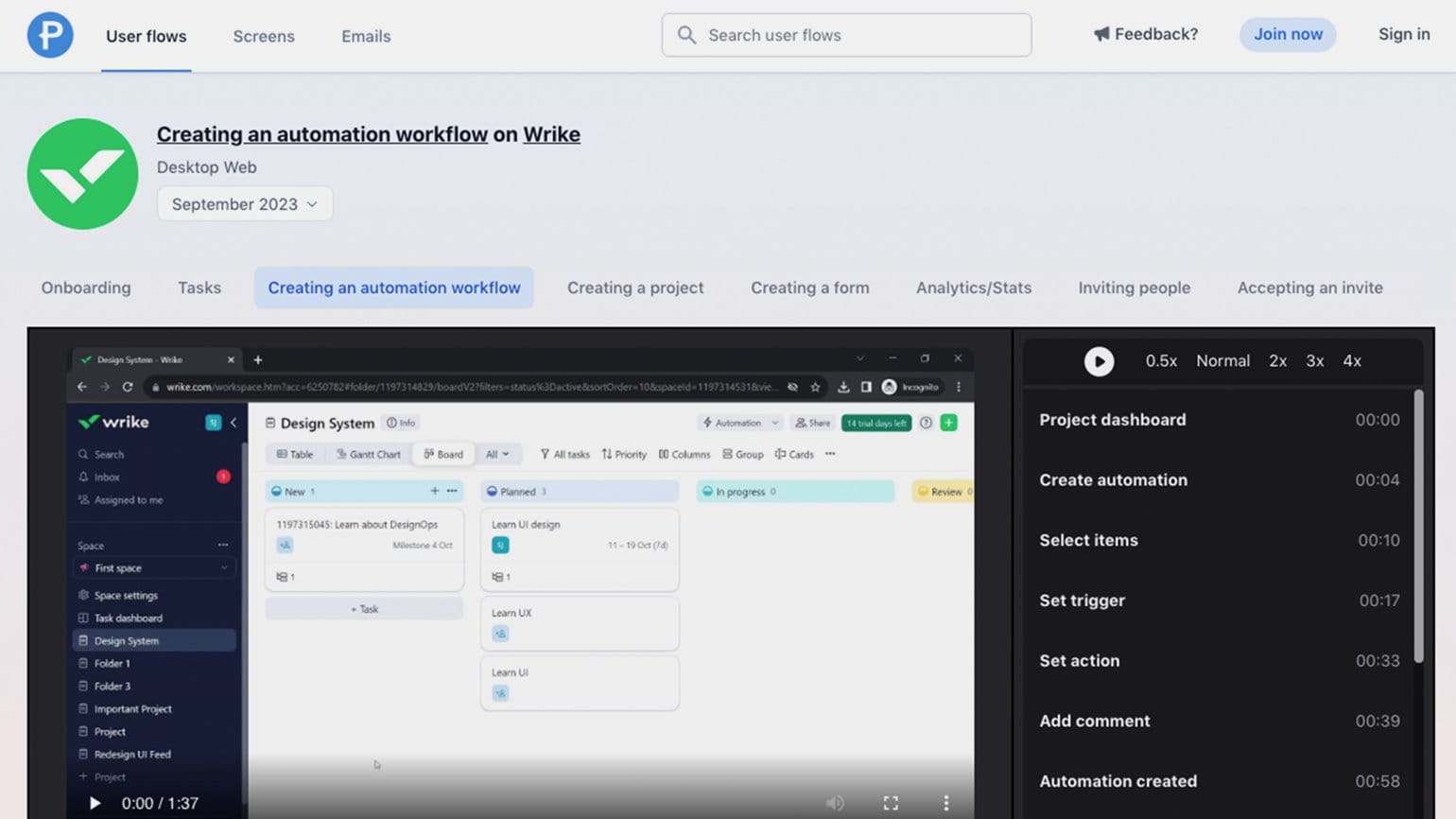
Task: Click the steps list scrollbar
Action: pyautogui.click(x=1418, y=526)
